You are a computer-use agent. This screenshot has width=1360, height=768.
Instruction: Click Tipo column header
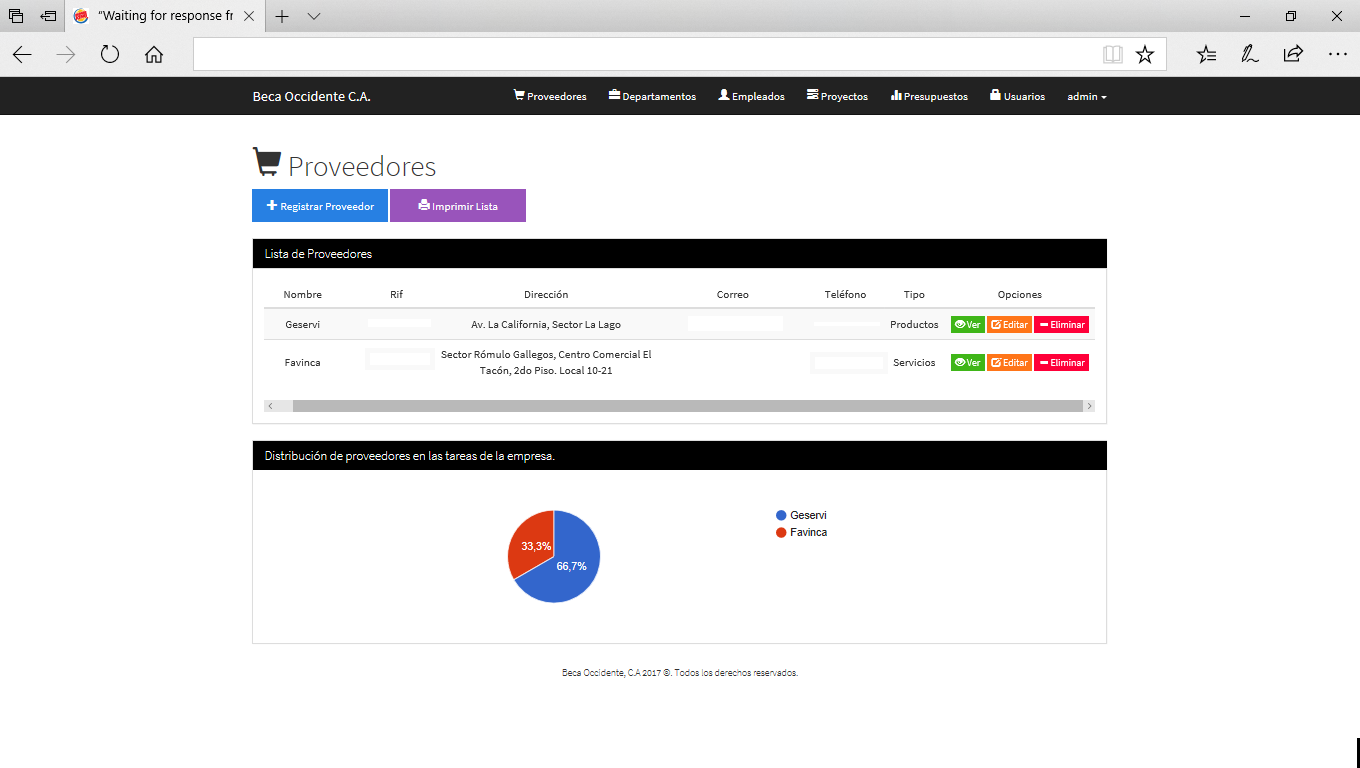pyautogui.click(x=914, y=295)
